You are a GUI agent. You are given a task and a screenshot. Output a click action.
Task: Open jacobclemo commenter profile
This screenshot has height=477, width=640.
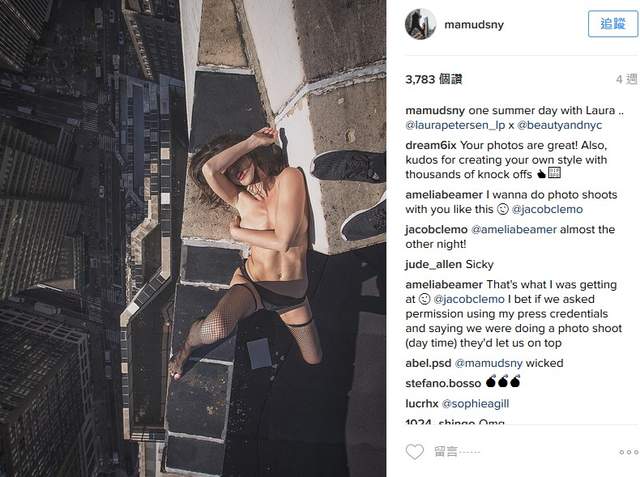pos(436,230)
